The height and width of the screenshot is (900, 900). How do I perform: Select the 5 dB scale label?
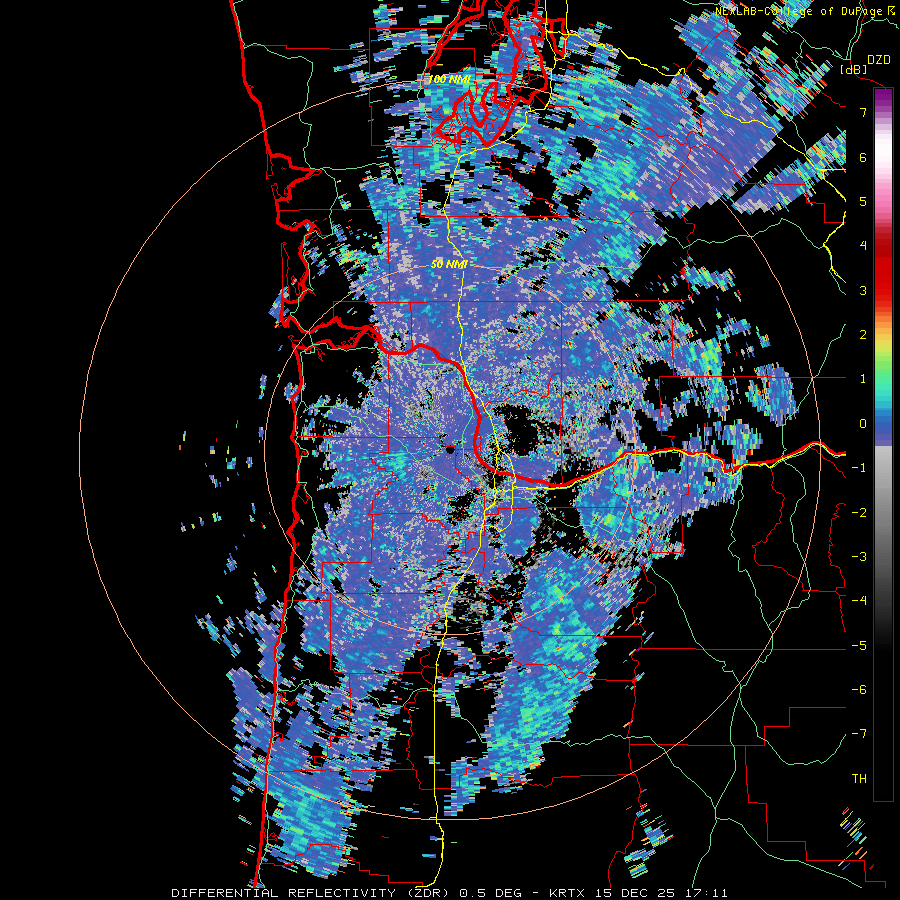click(863, 201)
